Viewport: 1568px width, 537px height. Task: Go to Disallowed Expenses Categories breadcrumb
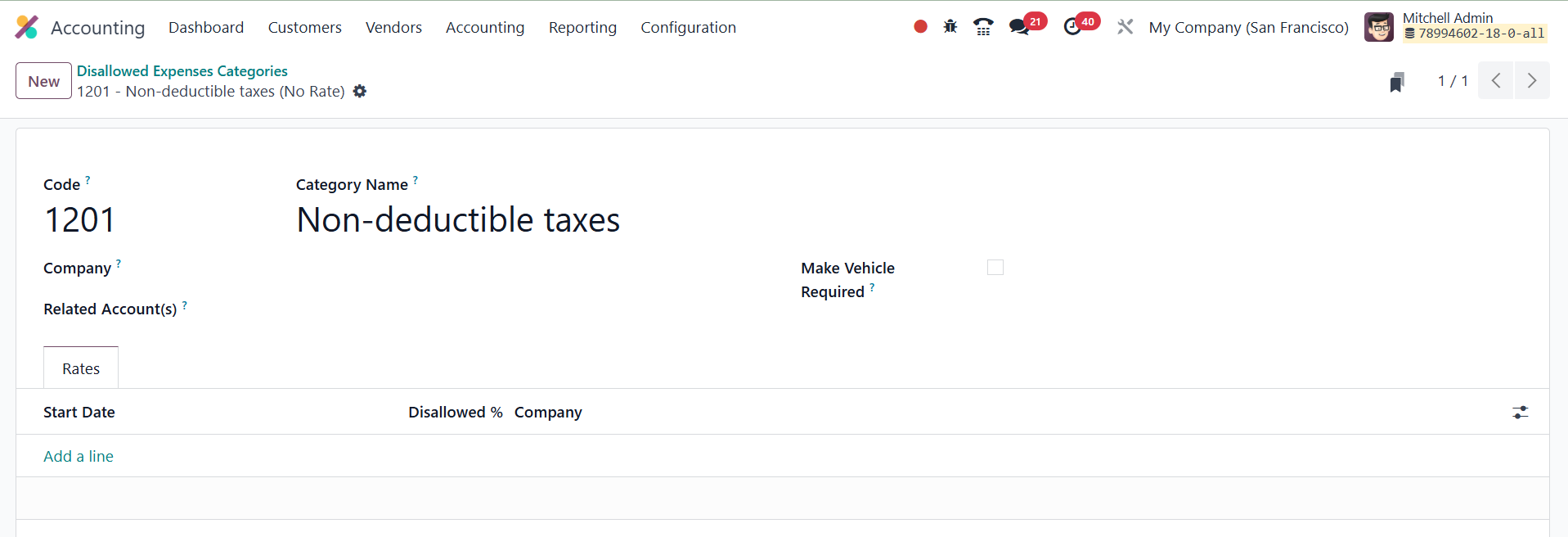click(x=182, y=71)
